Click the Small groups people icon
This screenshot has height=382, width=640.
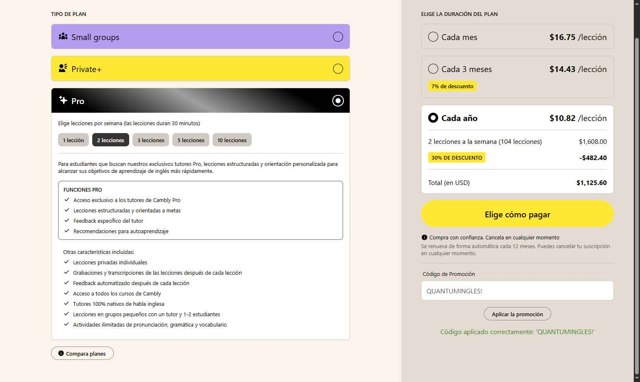click(x=63, y=36)
